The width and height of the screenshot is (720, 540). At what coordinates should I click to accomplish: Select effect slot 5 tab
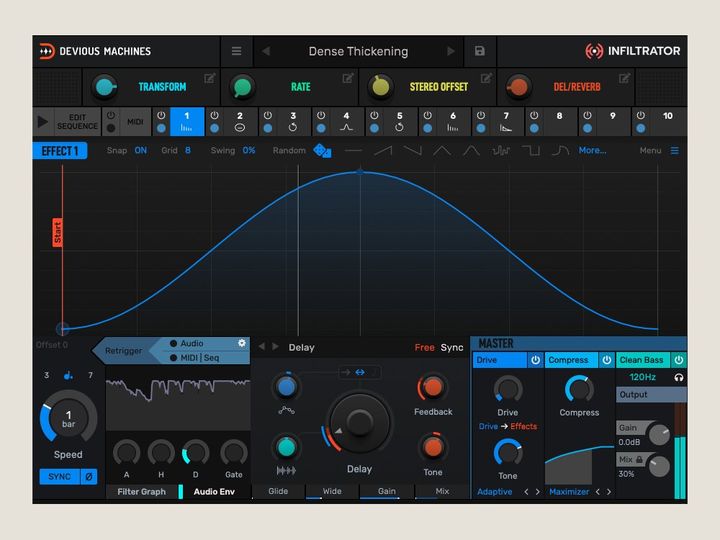[x=399, y=122]
